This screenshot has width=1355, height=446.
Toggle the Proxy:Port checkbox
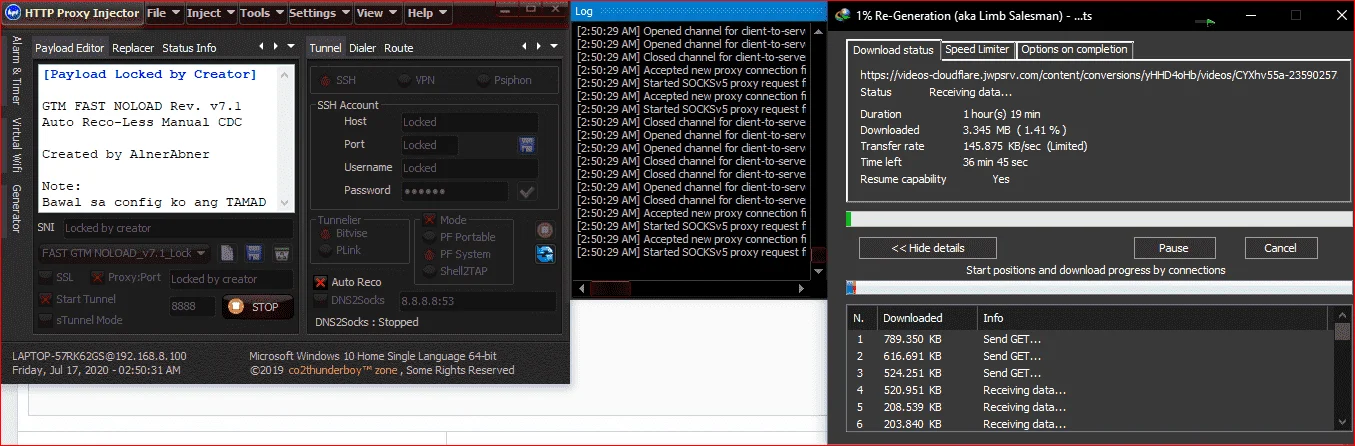pos(98,278)
